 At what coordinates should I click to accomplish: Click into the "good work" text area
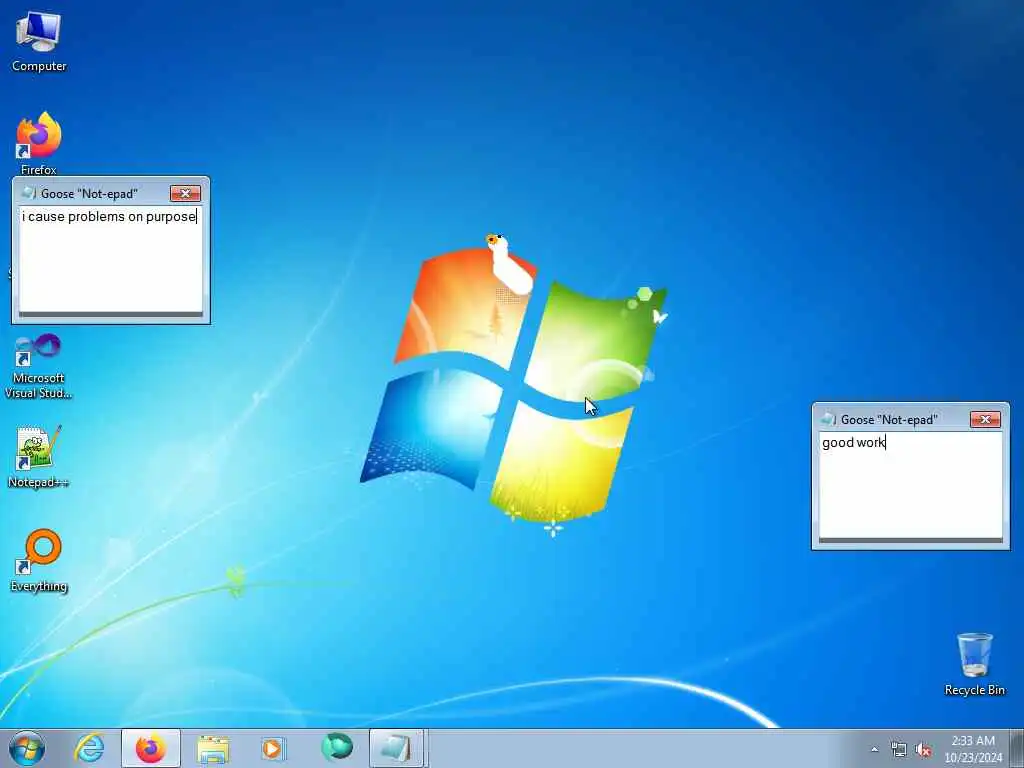910,485
